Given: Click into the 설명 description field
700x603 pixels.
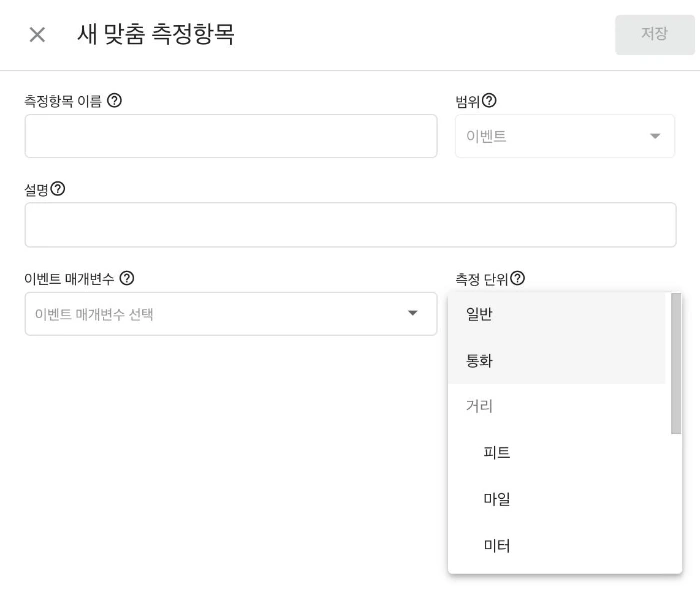Looking at the screenshot, I should click(350, 225).
